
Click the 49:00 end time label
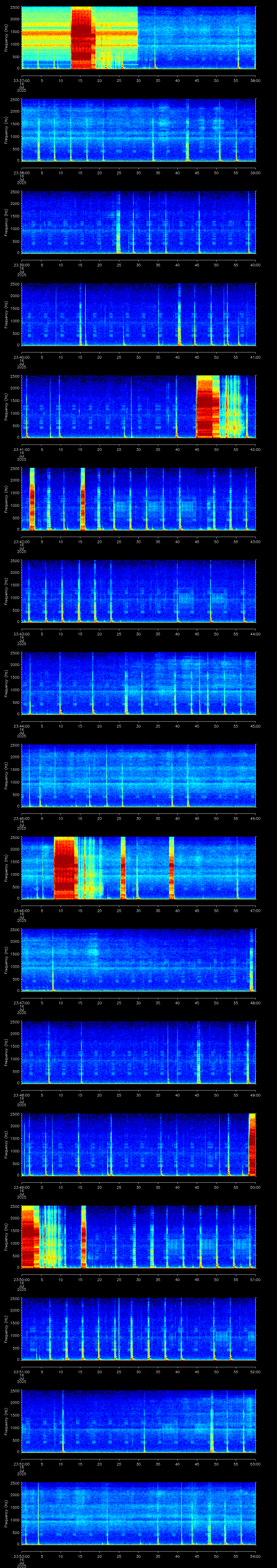click(x=256, y=1095)
